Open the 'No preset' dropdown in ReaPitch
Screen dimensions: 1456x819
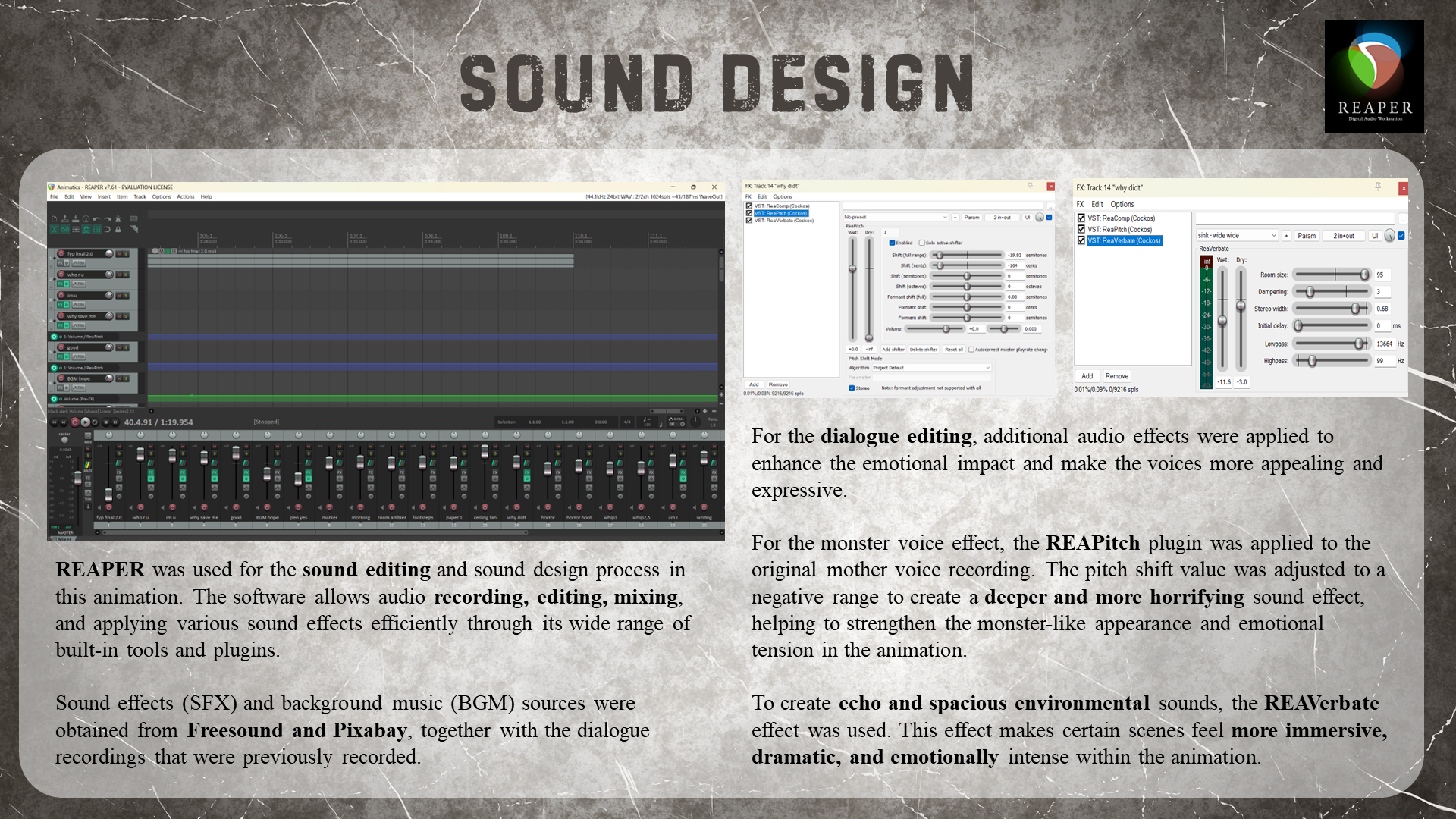click(x=895, y=217)
